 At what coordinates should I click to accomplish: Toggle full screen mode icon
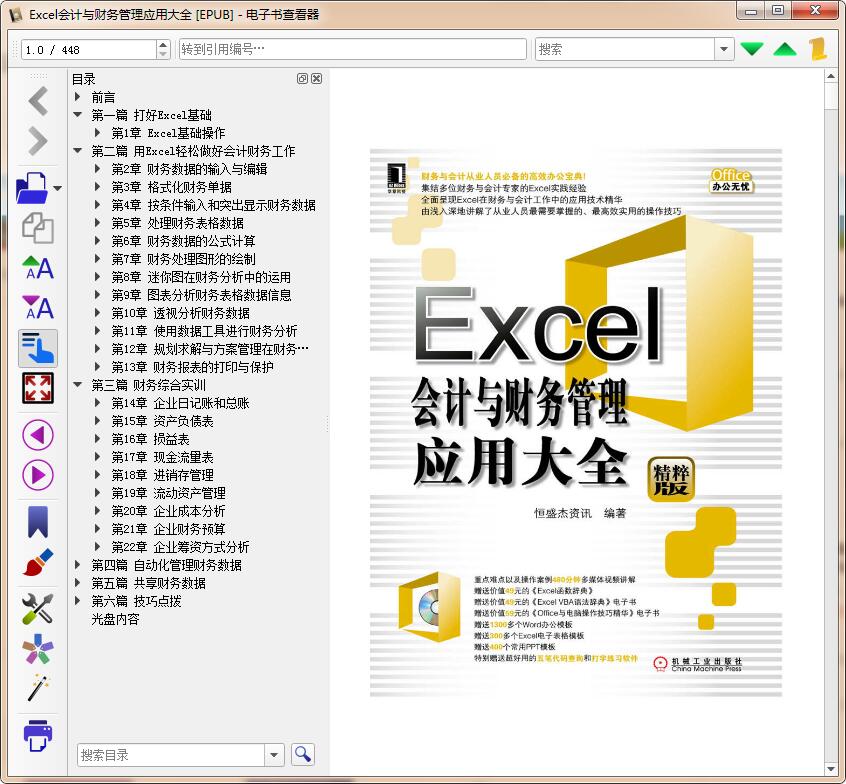click(x=38, y=388)
